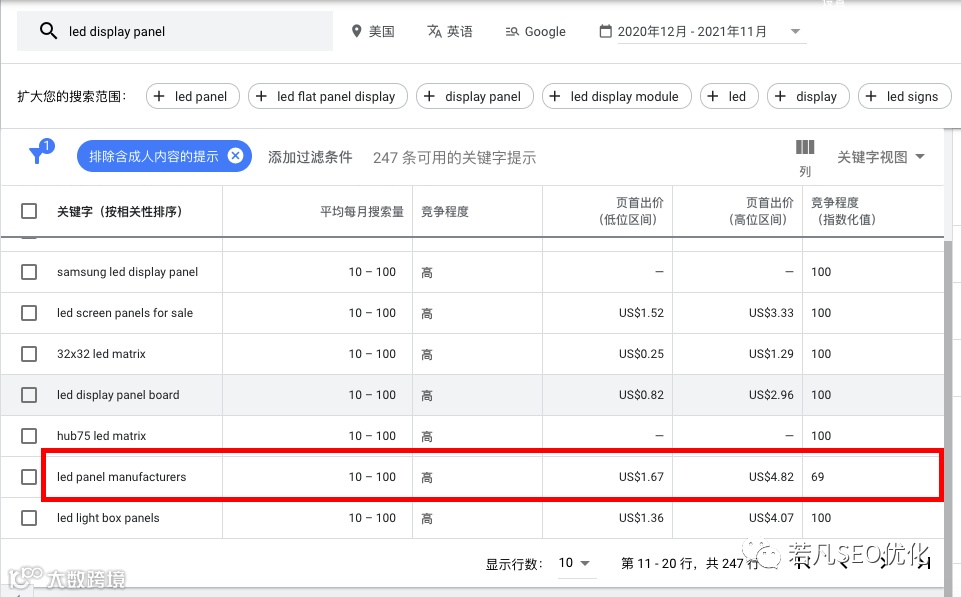Select checkbox for 'samsung led display panel'
Viewport: 961px width, 597px height.
click(29, 272)
